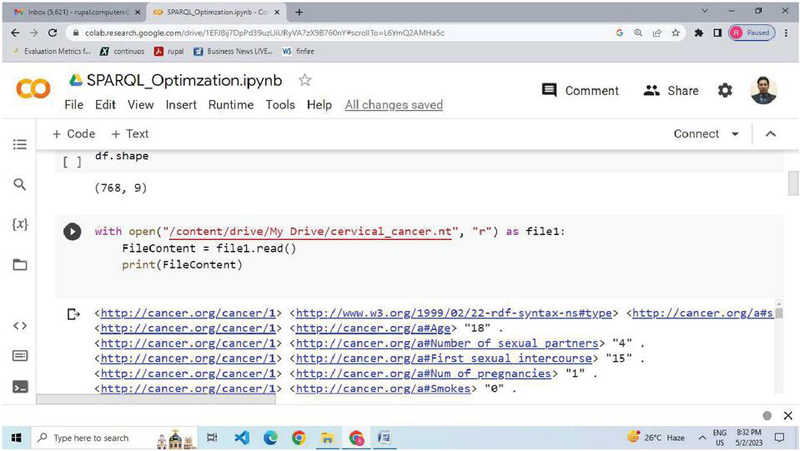Click the Share button
The image size is (800, 451).
[x=671, y=90]
